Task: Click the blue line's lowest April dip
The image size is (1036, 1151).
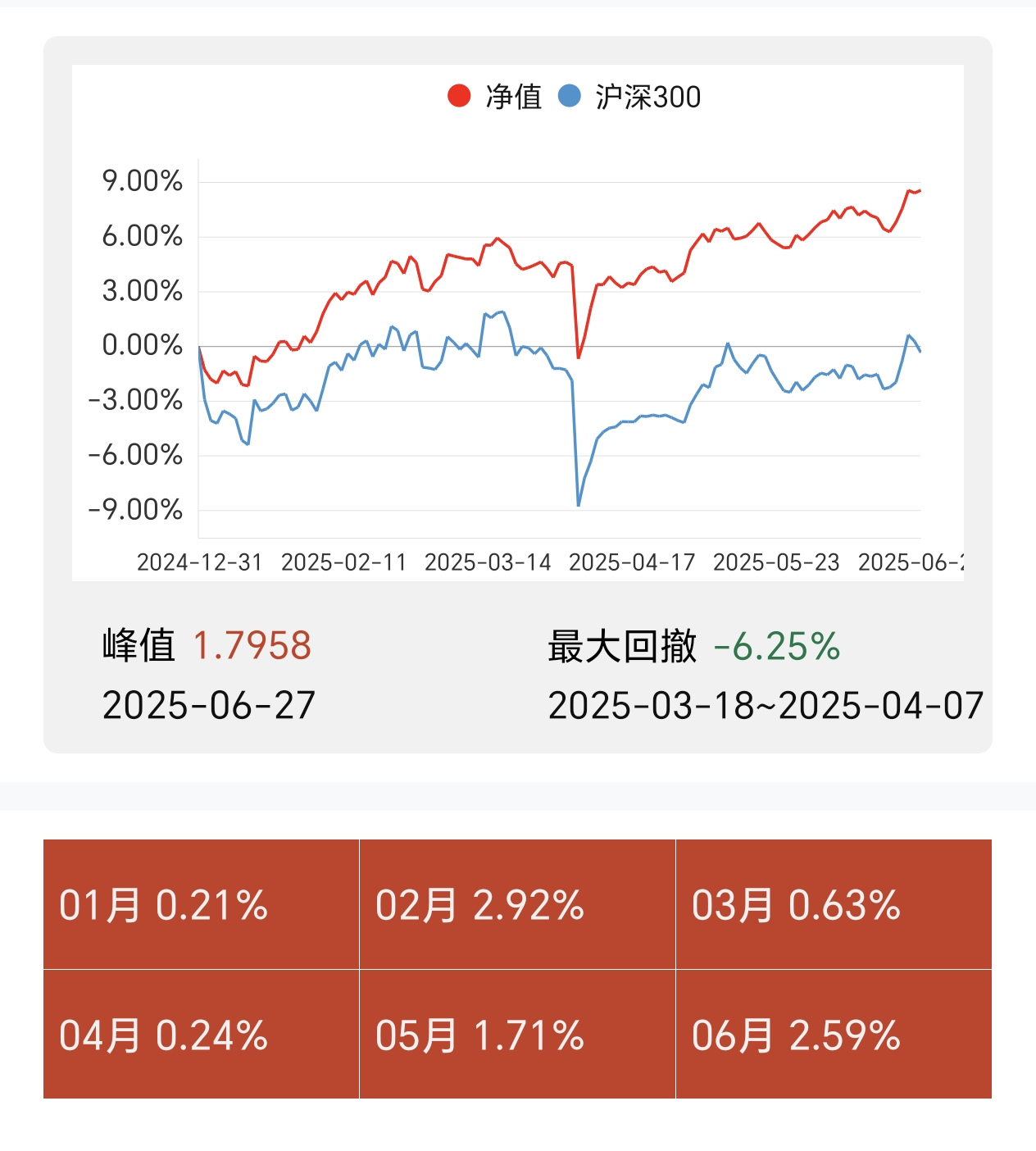Action: [579, 505]
